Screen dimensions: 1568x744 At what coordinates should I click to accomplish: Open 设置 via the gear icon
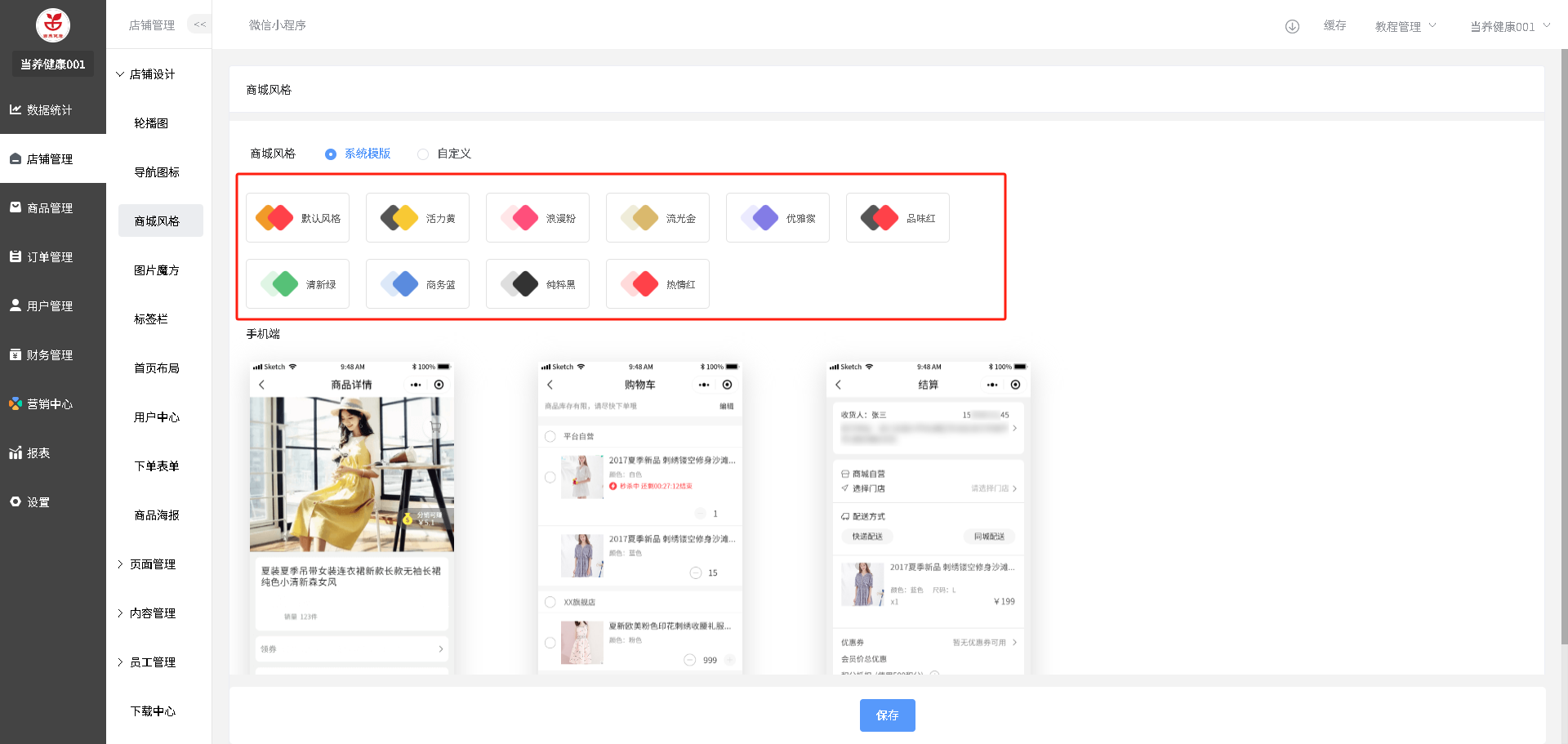(x=16, y=501)
